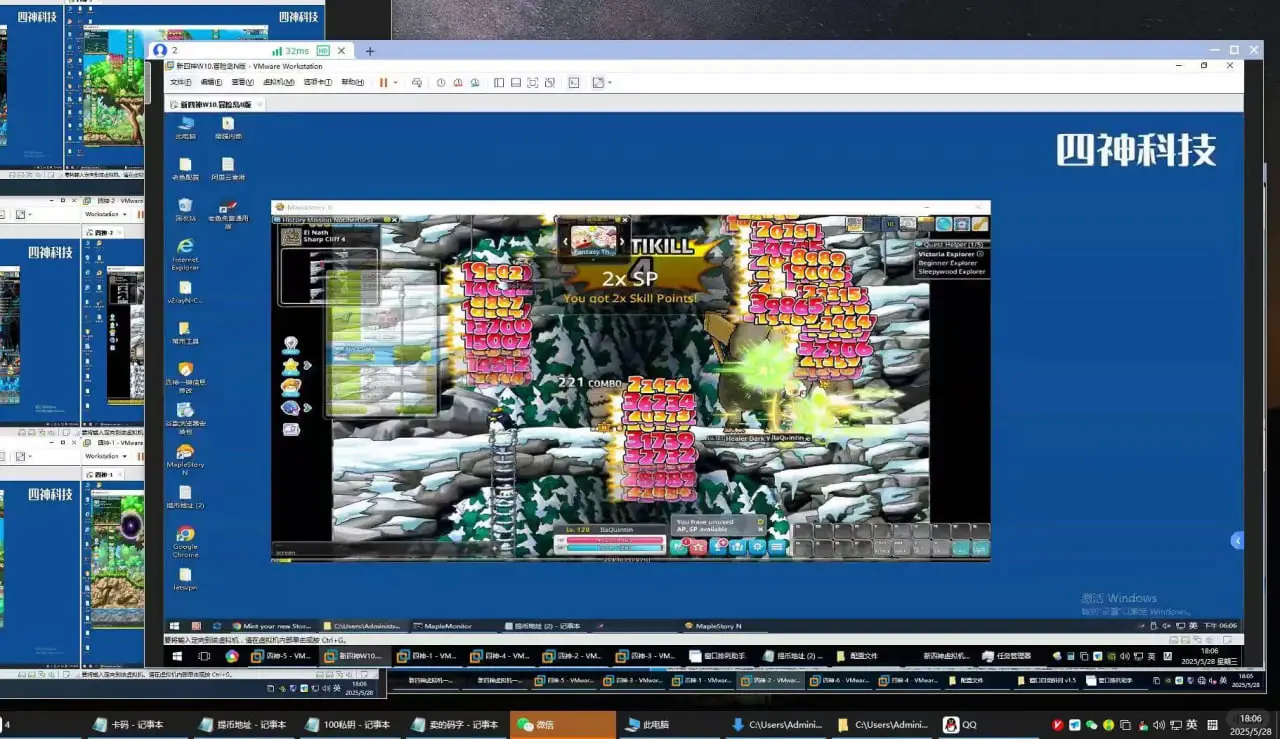Close the Fantasy Th event panel
The height and width of the screenshot is (739, 1280).
625,220
